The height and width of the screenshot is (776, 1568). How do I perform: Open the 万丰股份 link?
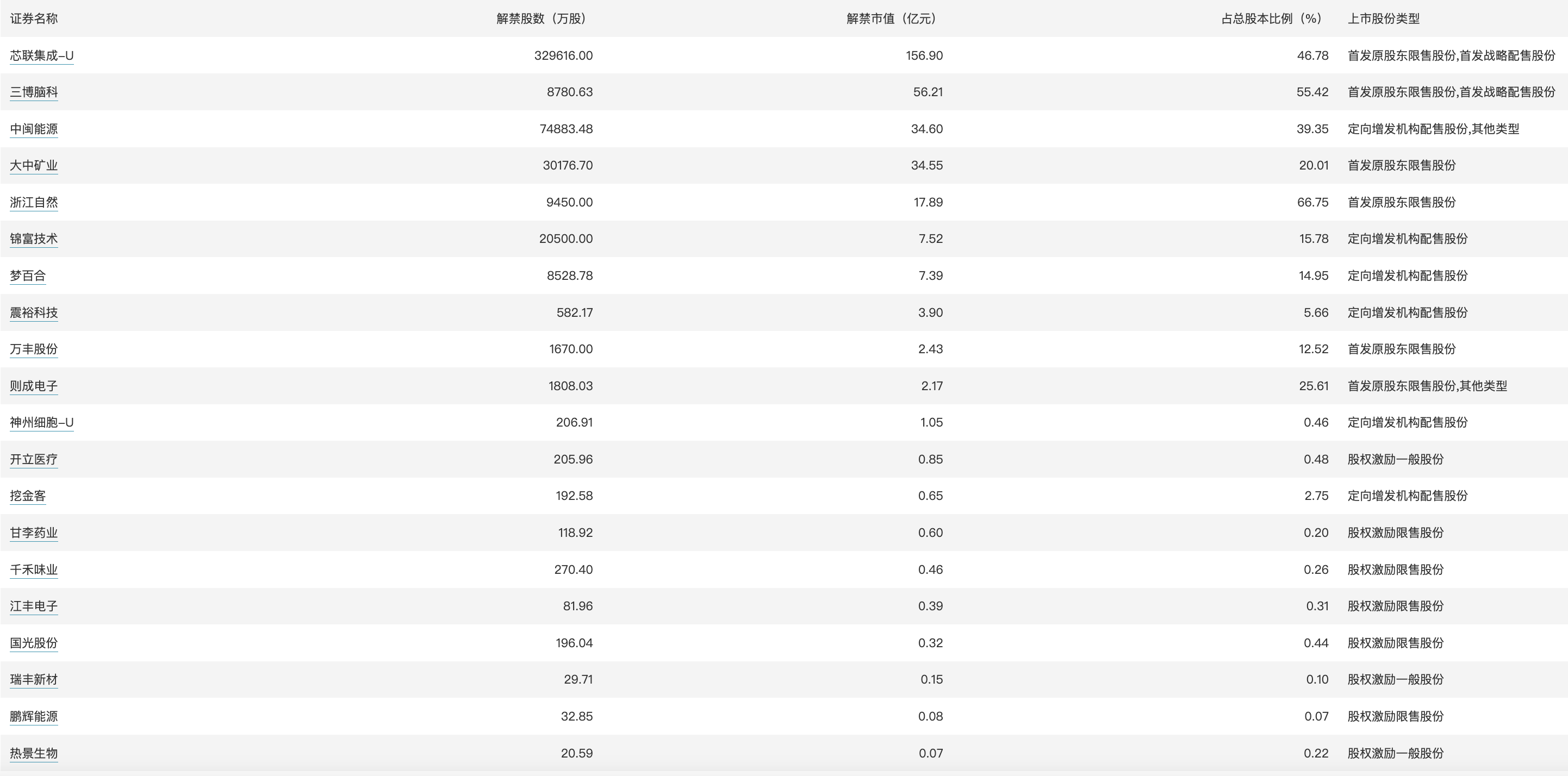[34, 349]
